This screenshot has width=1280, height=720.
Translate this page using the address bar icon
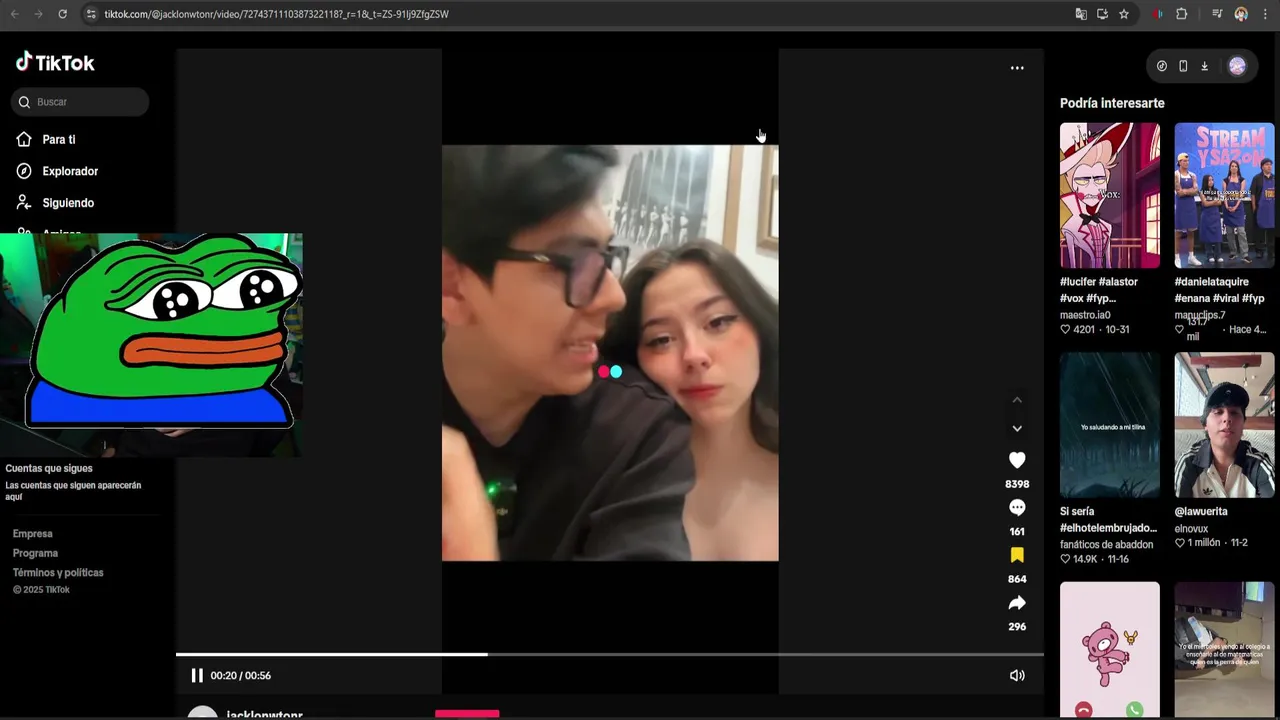pyautogui.click(x=1081, y=14)
